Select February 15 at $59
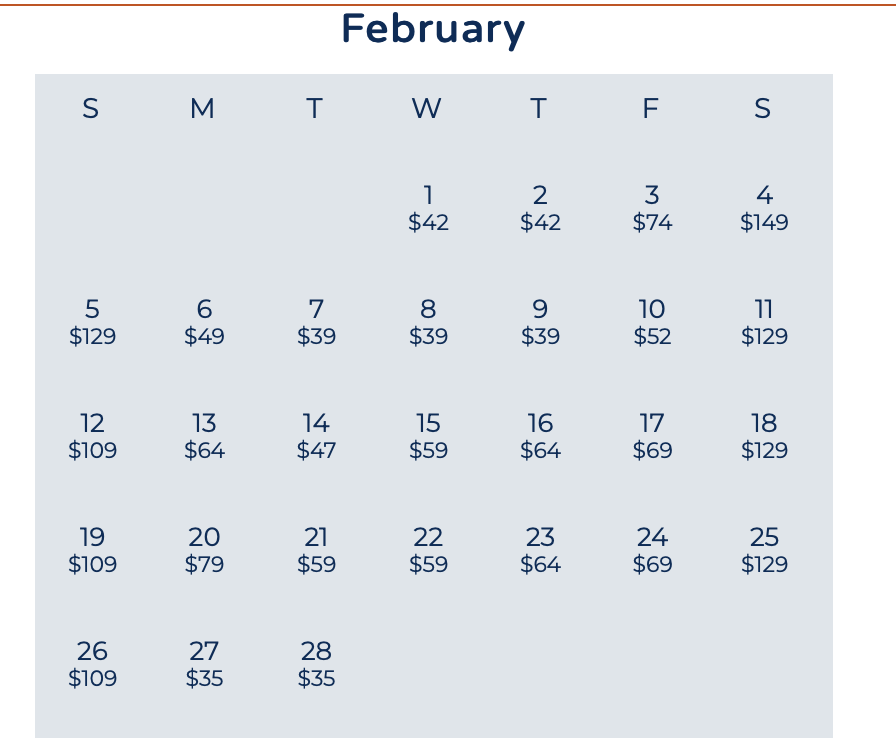This screenshot has width=896, height=742. (x=428, y=436)
